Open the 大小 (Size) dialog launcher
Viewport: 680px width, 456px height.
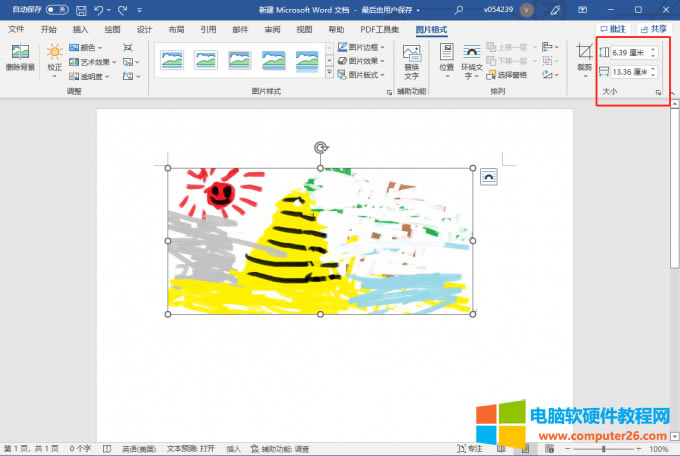(x=658, y=92)
